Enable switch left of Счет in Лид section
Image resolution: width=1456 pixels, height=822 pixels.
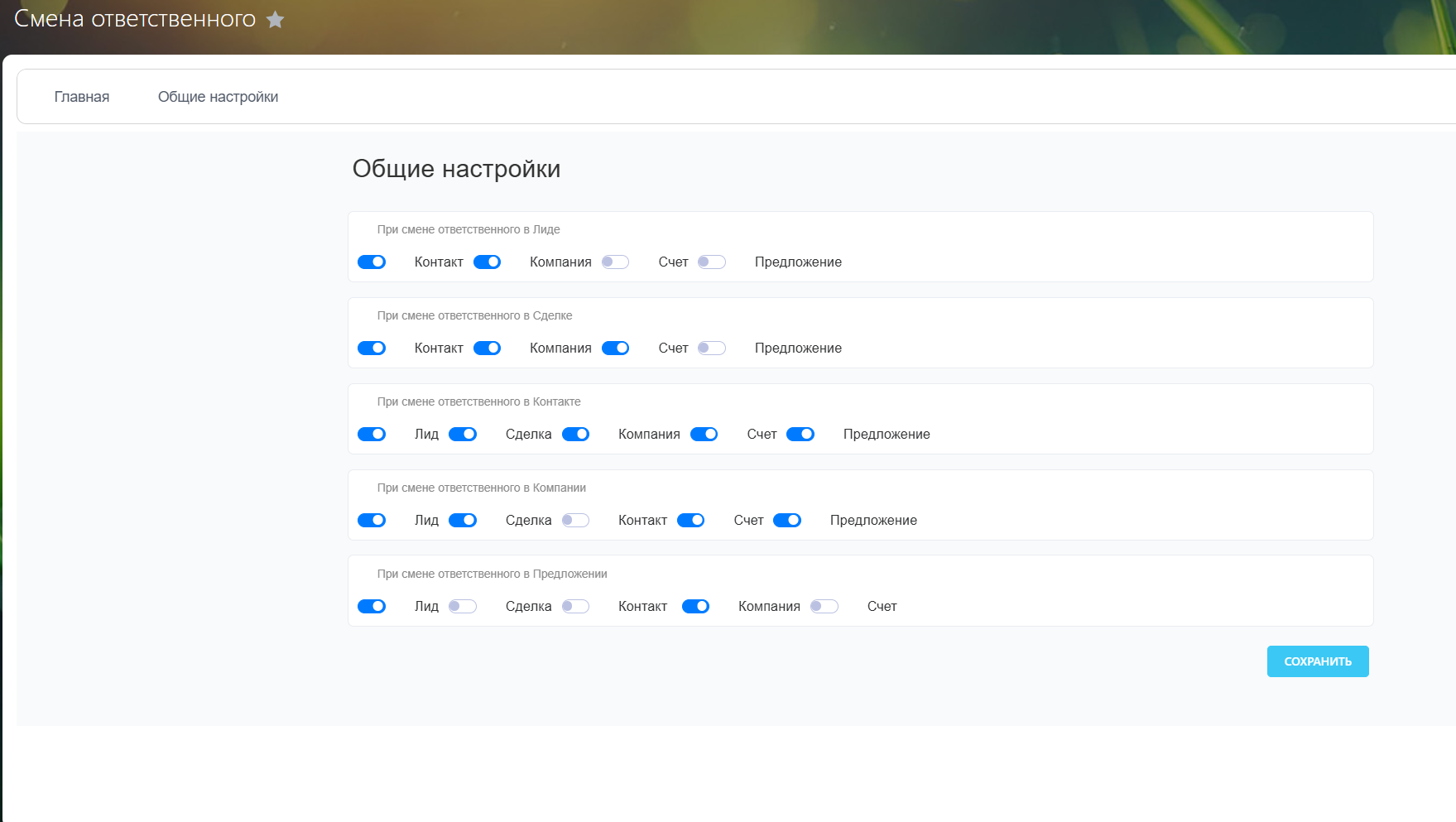click(615, 262)
